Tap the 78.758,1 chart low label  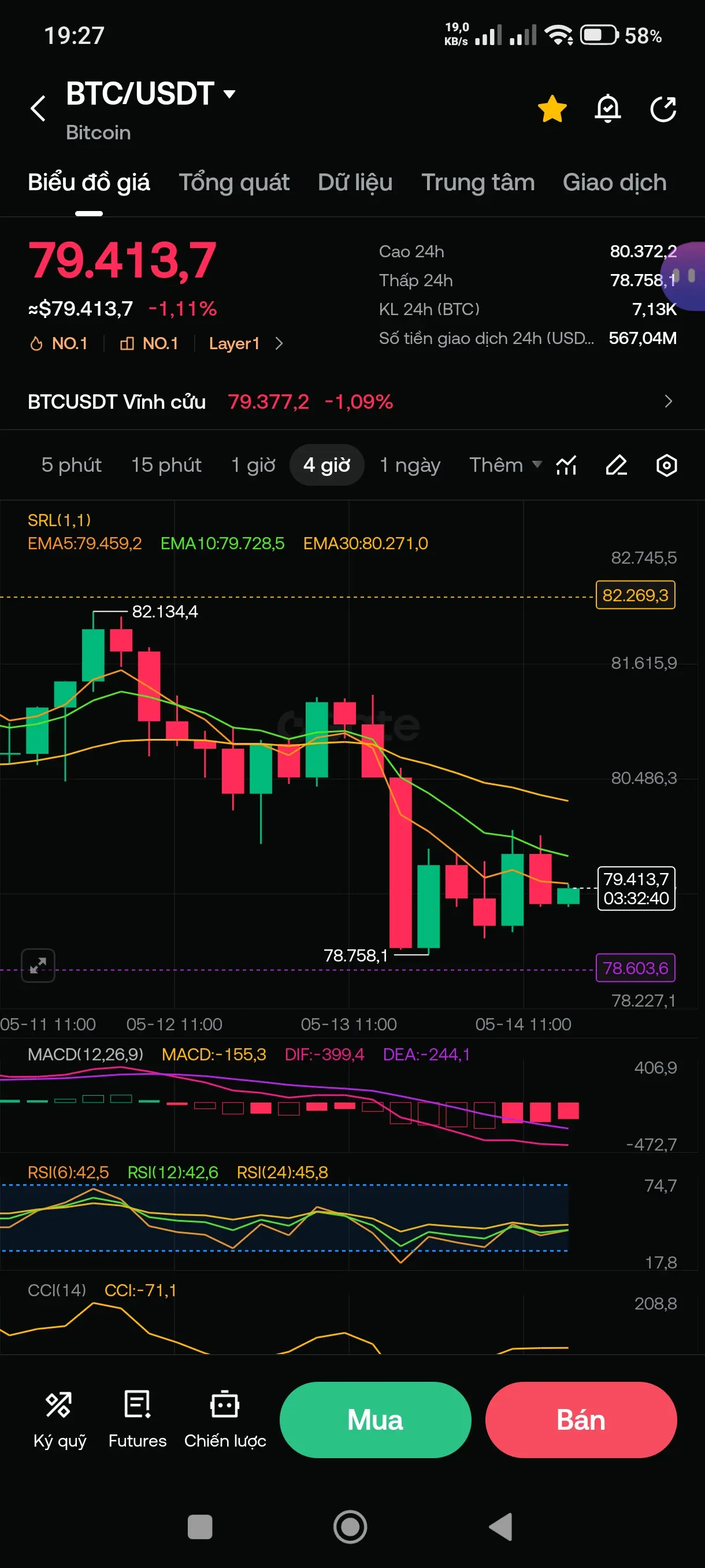pyautogui.click(x=356, y=955)
